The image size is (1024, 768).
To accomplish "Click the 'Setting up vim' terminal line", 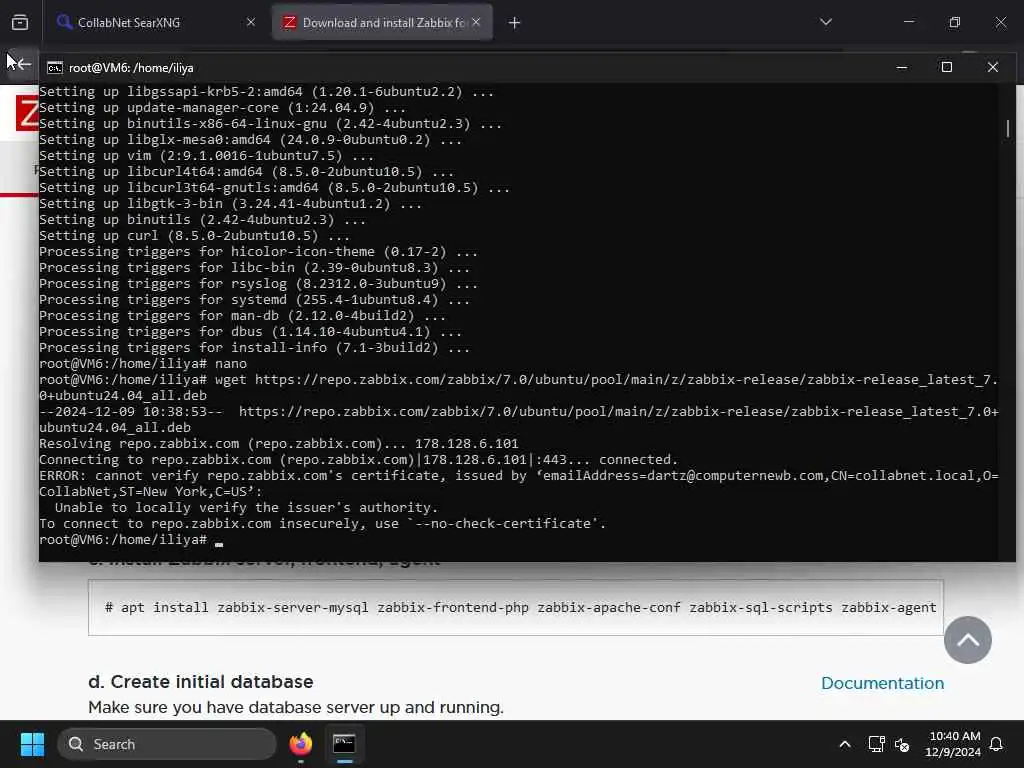I will click(x=206, y=155).
